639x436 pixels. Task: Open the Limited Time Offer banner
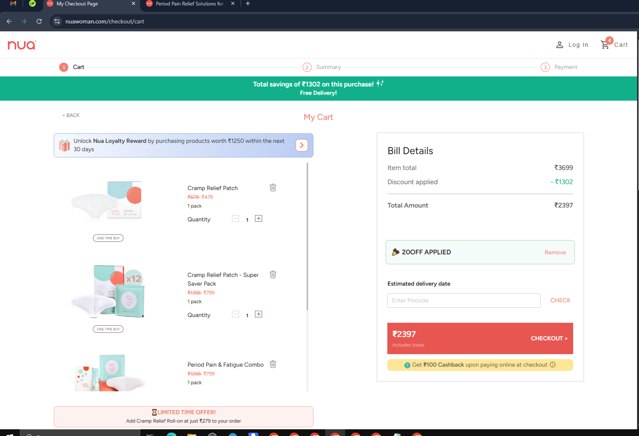183,416
